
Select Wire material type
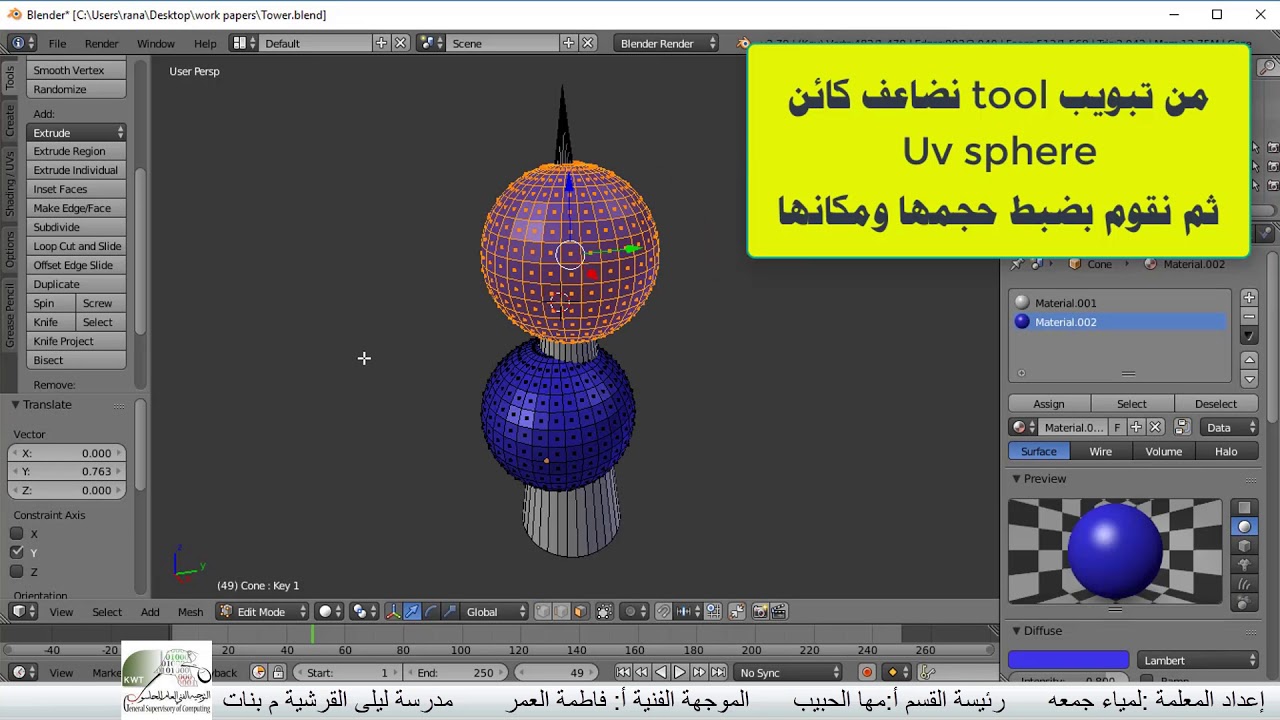coord(1100,451)
